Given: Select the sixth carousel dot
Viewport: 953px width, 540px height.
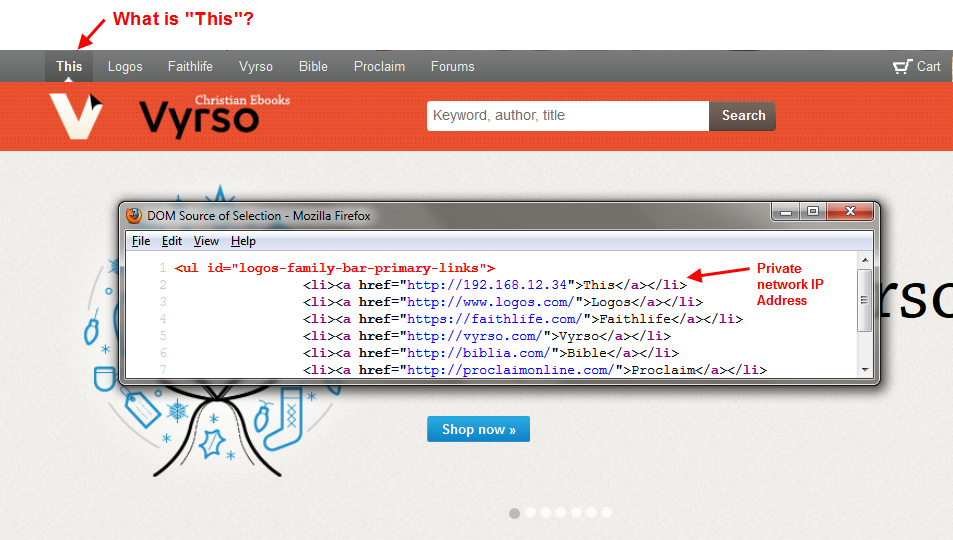Looking at the screenshot, I should [591, 513].
